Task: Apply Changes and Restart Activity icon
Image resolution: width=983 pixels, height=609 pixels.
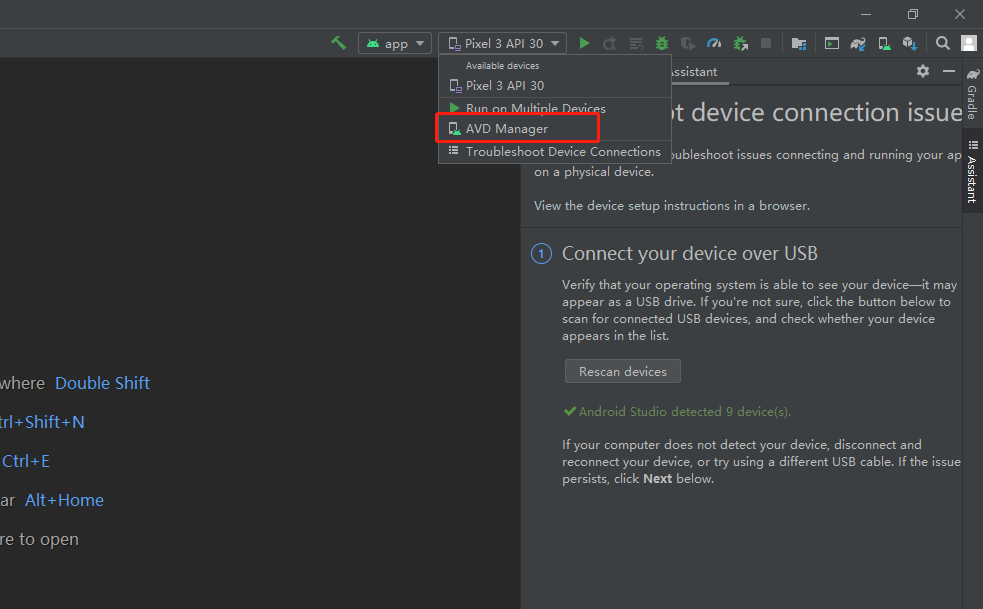Action: pos(610,43)
